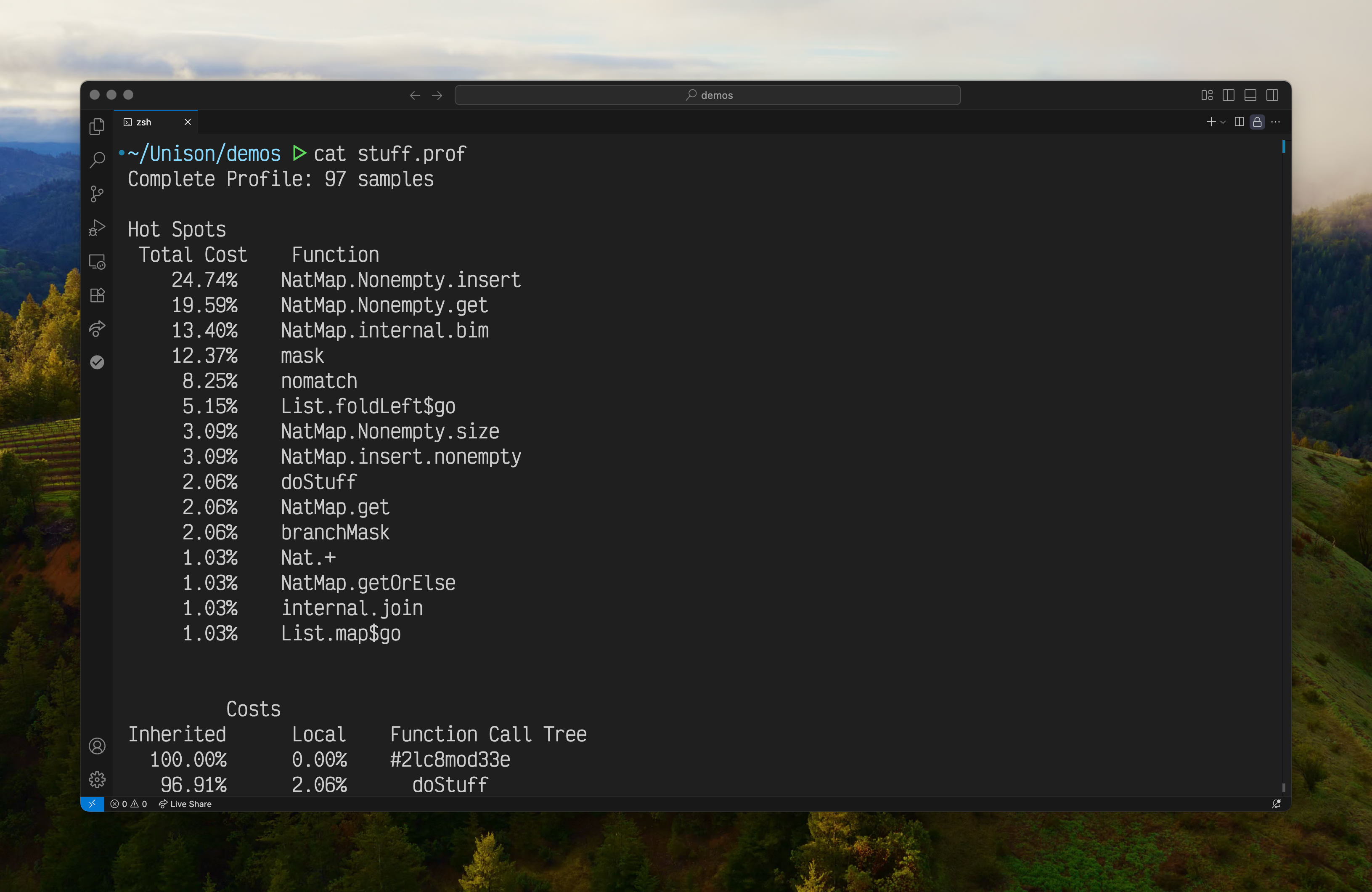Click '#2lc8mod33e' in the call tree

coord(450,760)
